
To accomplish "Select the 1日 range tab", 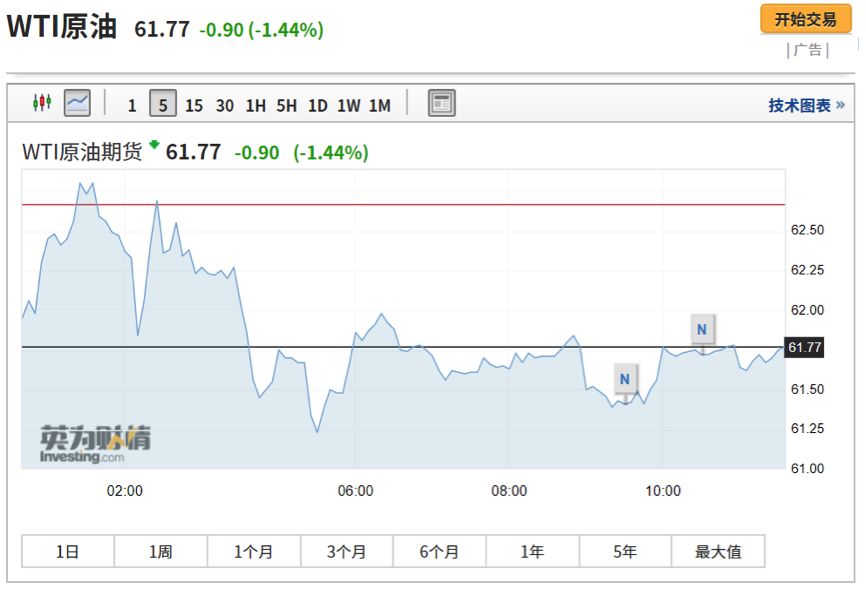I will [68, 551].
